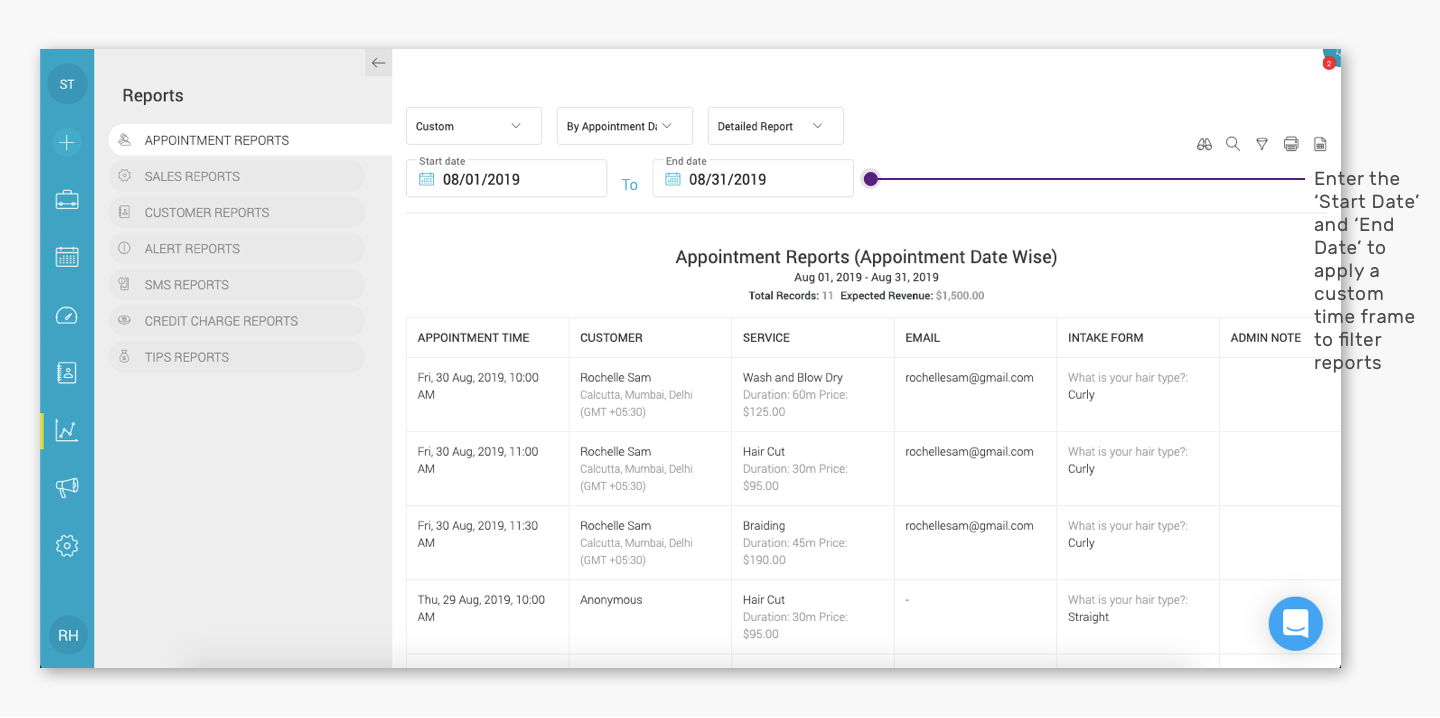Open the search magnifier in the report toolbar
This screenshot has width=1440, height=718.
[1233, 144]
